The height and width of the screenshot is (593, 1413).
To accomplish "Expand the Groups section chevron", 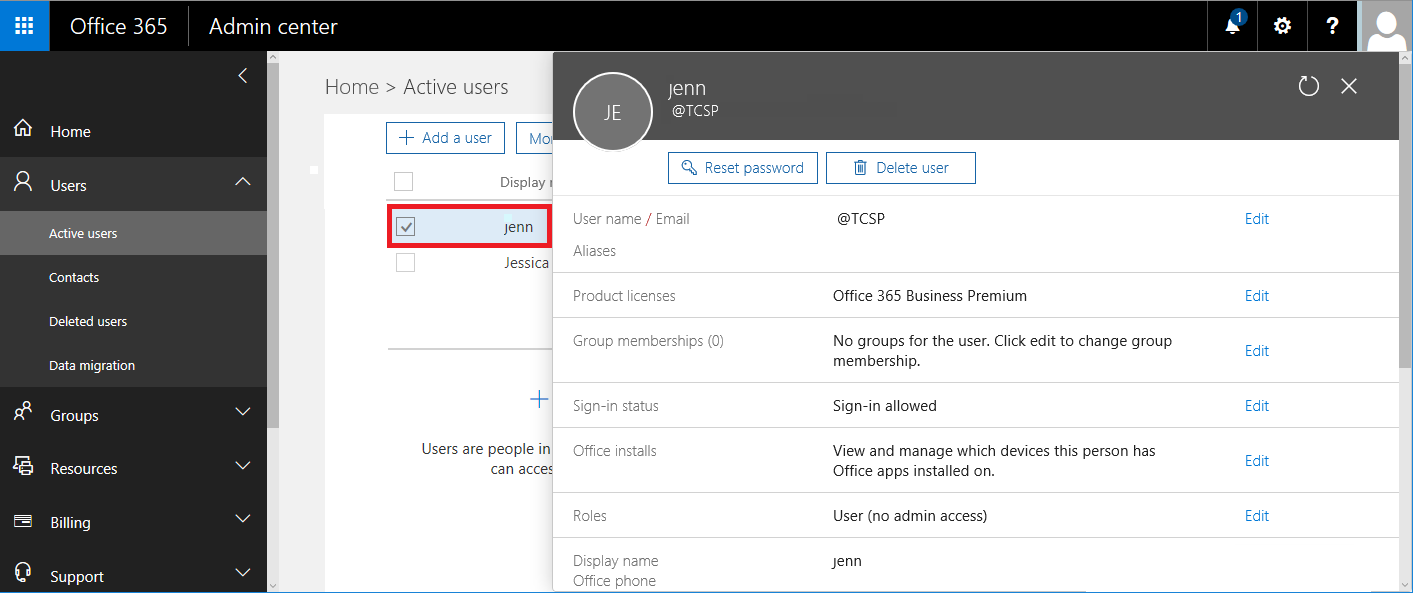I will (242, 412).
